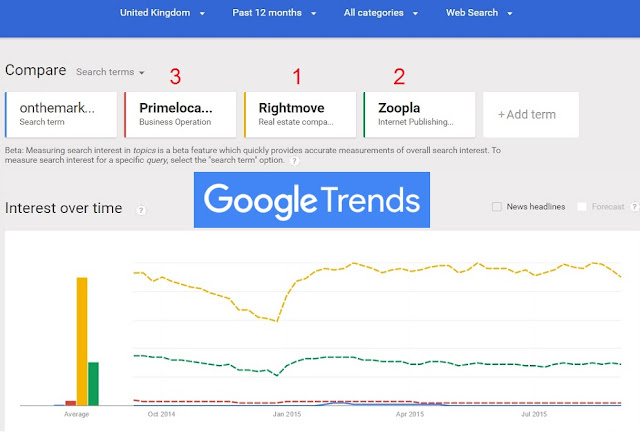Click the help icon next to Forecast
This screenshot has width=640, height=439.
[634, 207]
